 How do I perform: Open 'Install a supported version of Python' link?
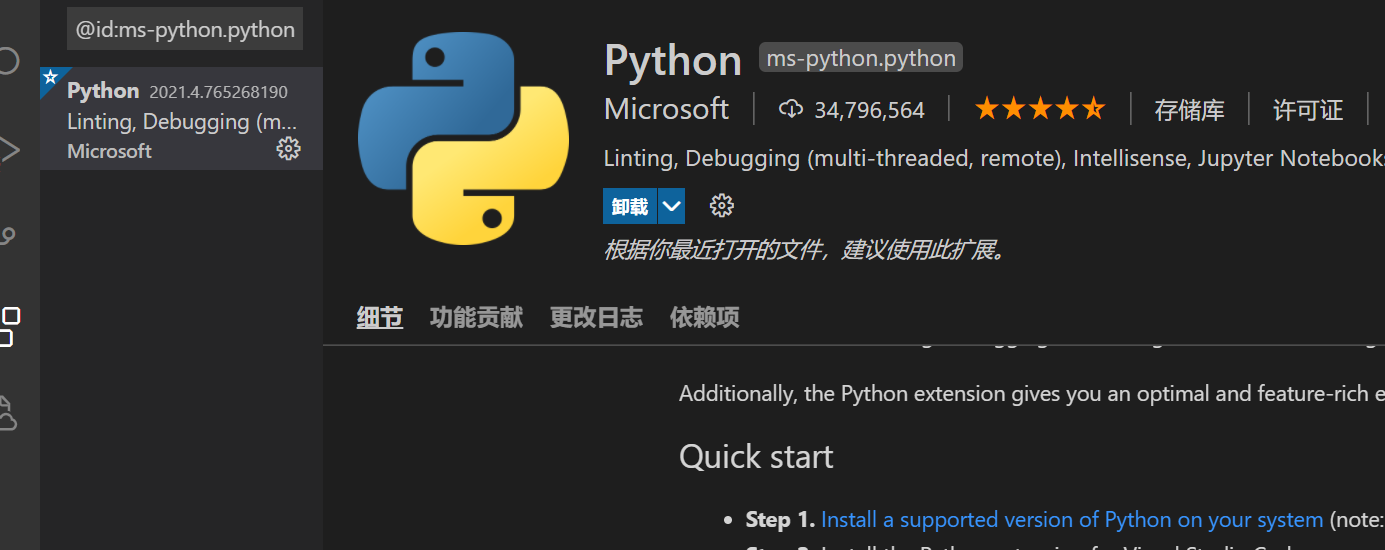1072,520
